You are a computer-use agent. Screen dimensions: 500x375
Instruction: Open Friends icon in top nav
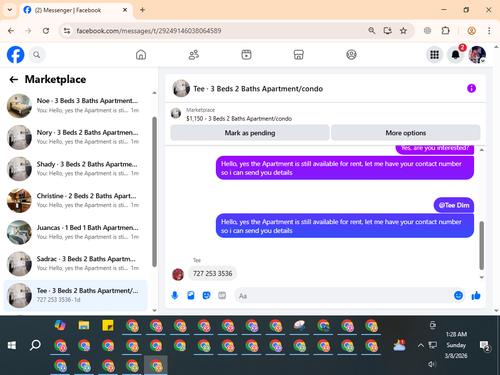point(194,55)
